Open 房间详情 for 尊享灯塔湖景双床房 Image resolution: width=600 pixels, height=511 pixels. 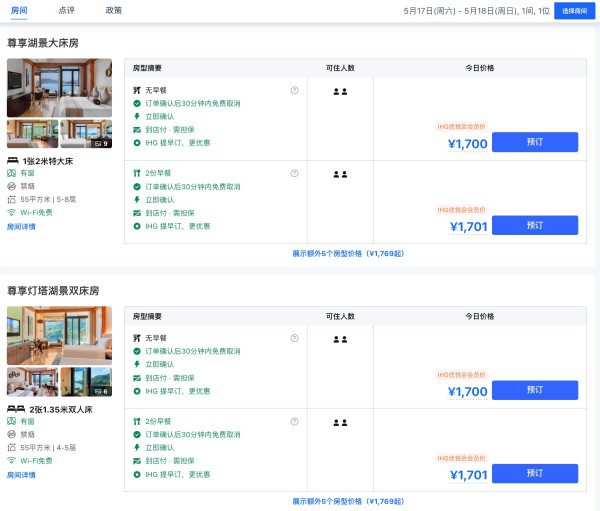[21, 475]
